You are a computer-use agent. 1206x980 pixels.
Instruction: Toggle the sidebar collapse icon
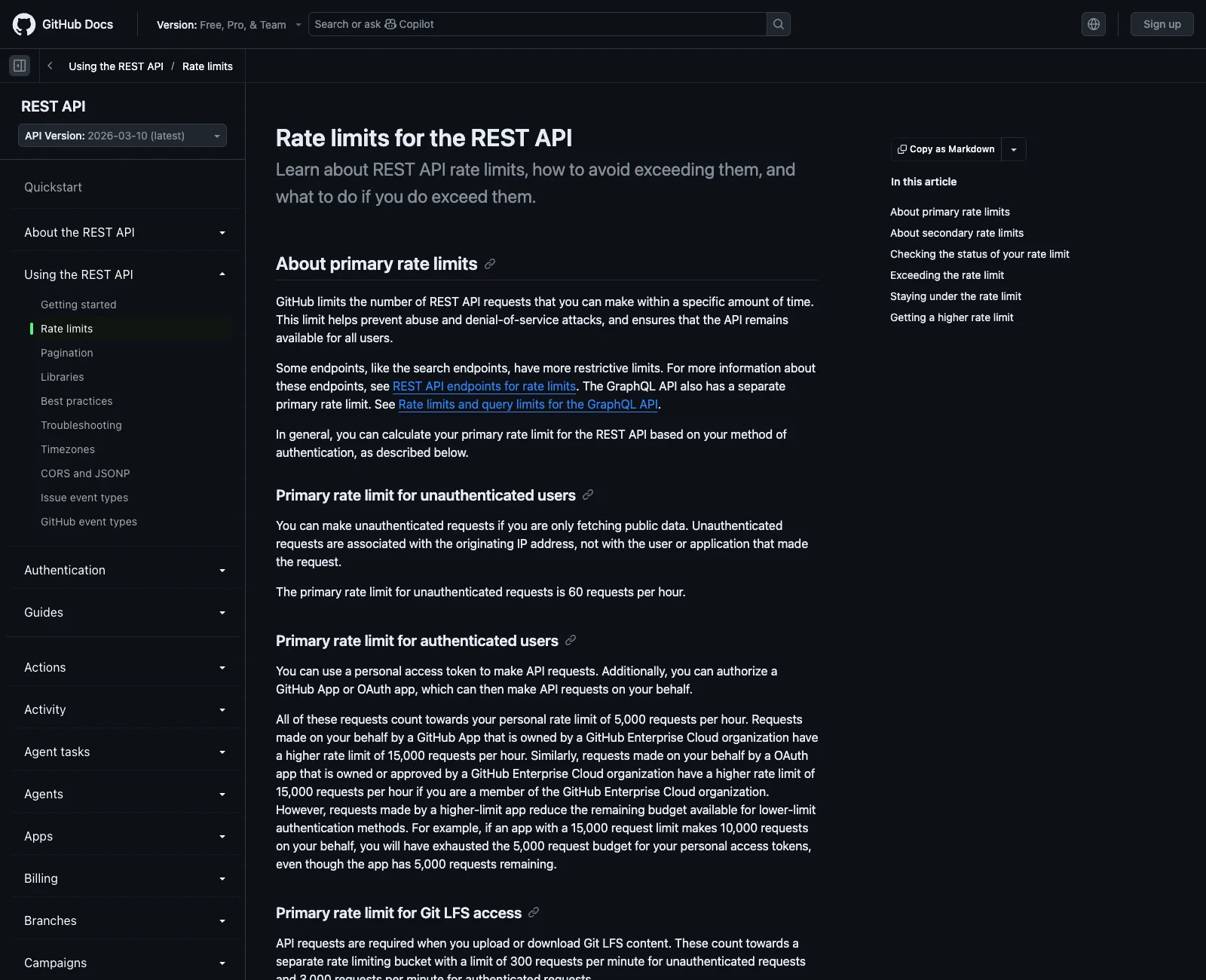[x=20, y=66]
